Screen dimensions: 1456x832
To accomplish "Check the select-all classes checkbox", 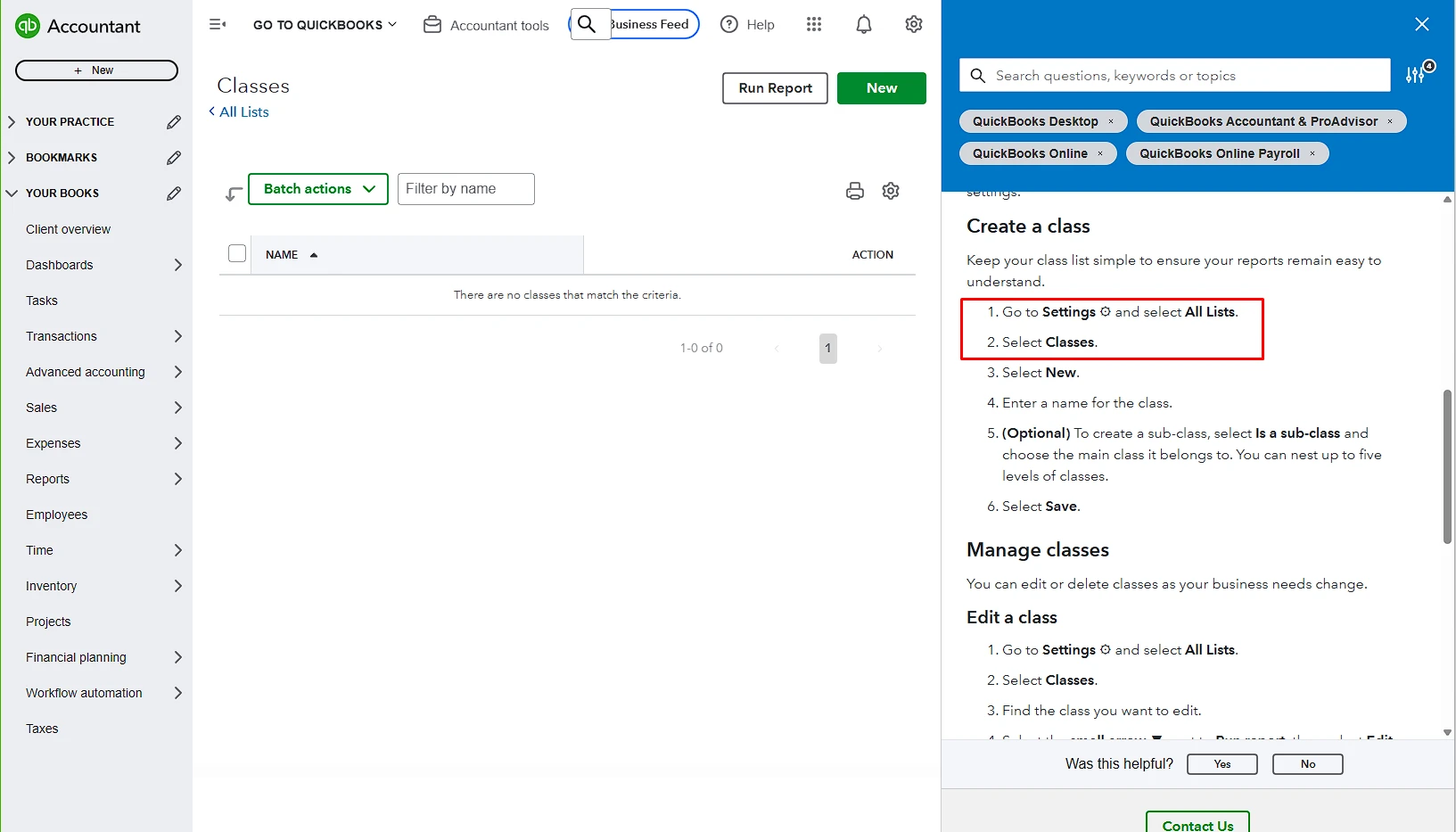I will point(236,253).
